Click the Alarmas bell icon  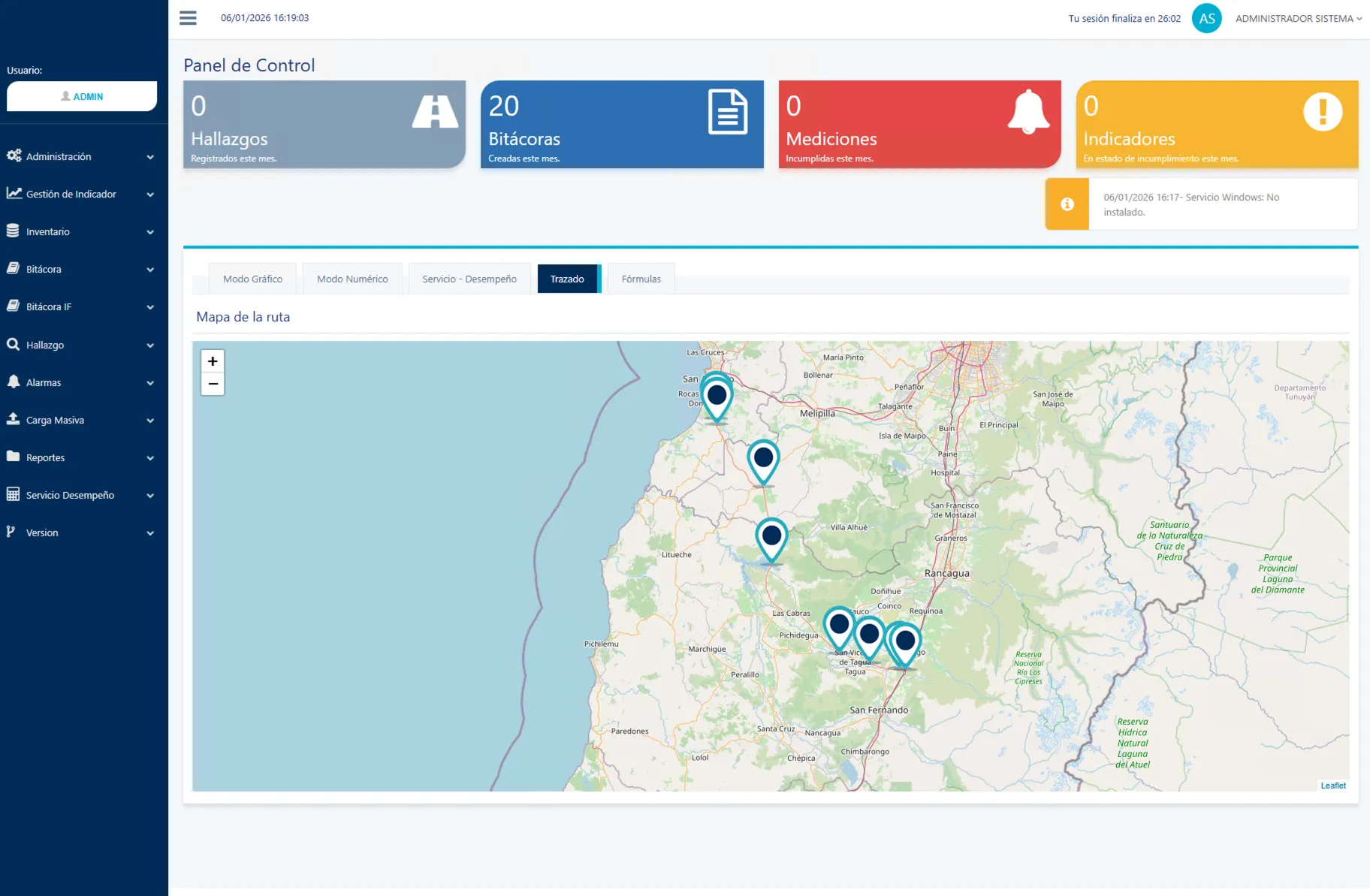(x=13, y=382)
